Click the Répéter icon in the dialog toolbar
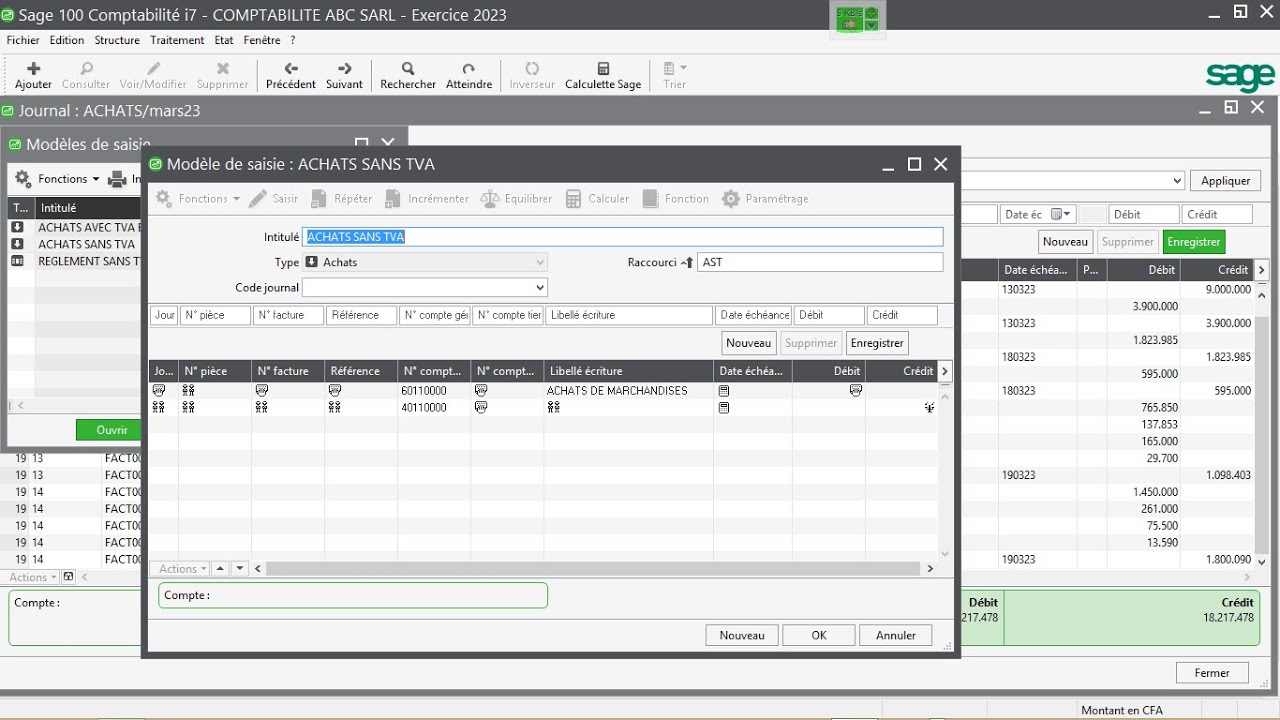This screenshot has width=1280, height=720. pos(319,199)
